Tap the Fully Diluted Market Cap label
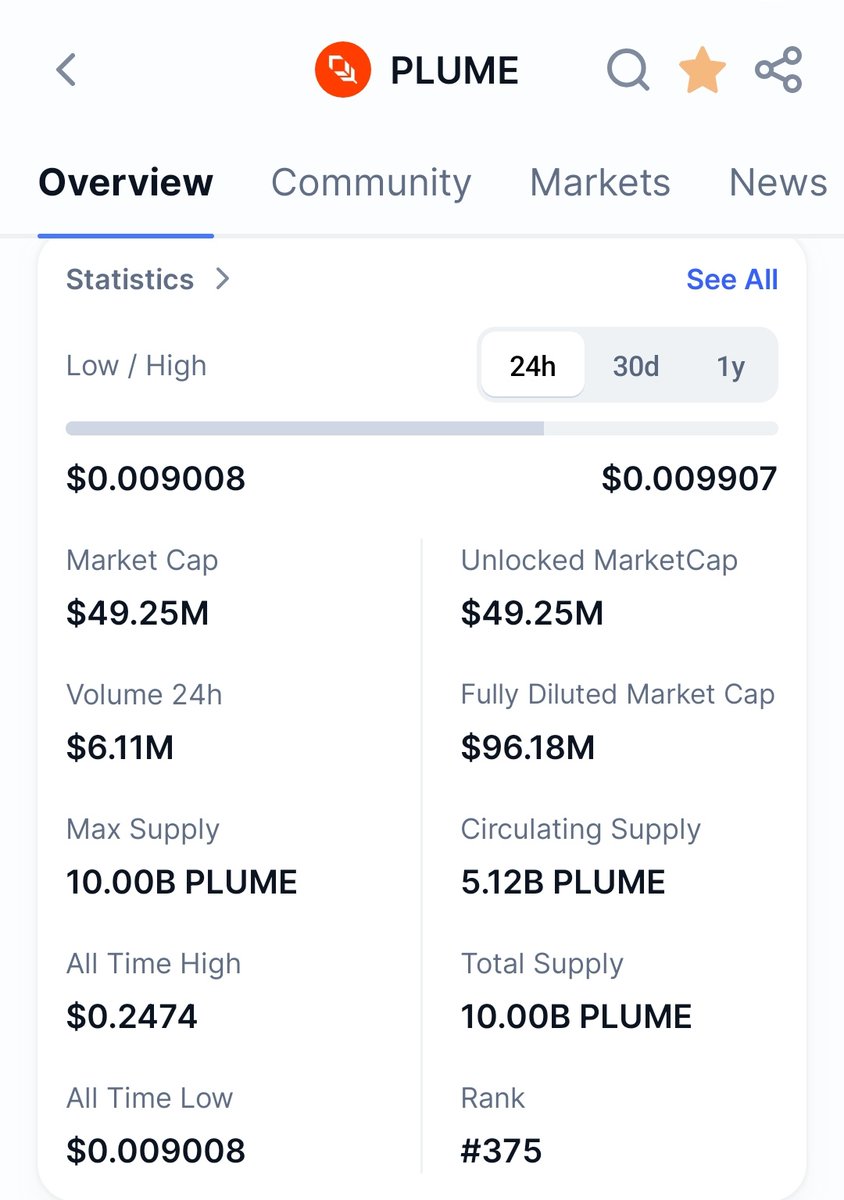This screenshot has width=844, height=1200. (618, 696)
